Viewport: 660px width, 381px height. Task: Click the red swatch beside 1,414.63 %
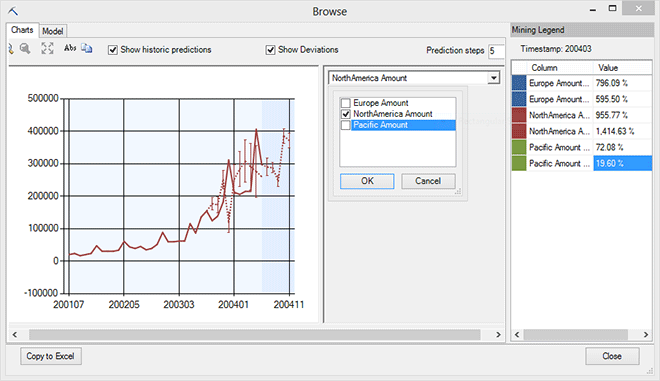coord(519,131)
